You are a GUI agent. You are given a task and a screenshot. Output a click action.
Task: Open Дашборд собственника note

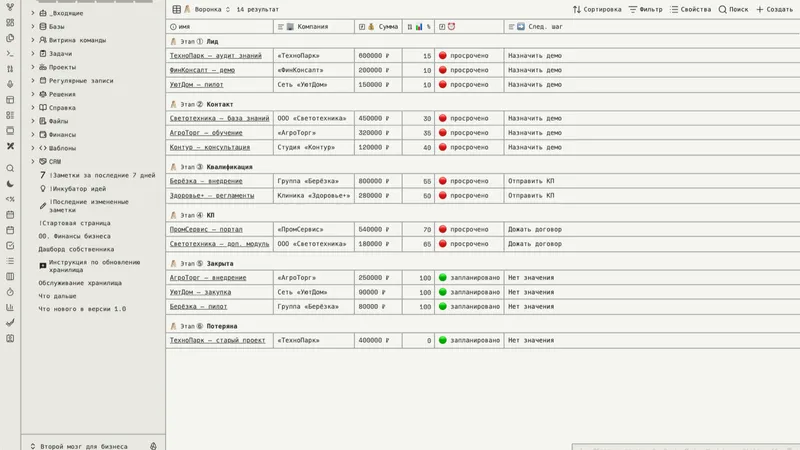[76, 249]
